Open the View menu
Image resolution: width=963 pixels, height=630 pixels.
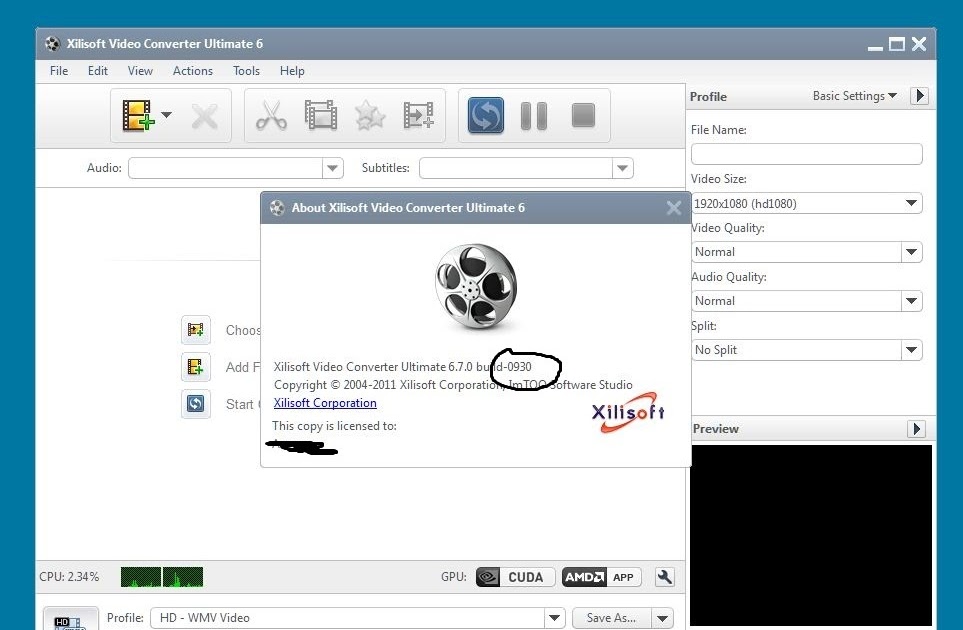coord(140,71)
